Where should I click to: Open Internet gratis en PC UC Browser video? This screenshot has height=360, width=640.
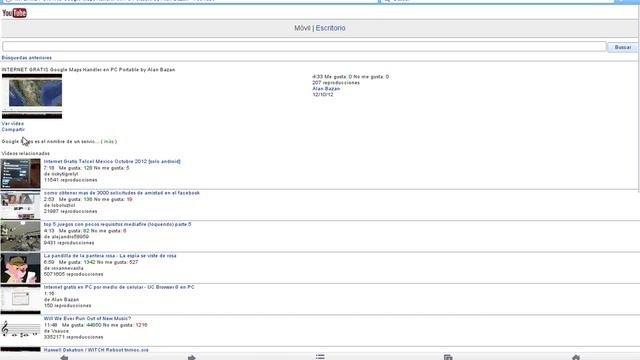click(119, 287)
